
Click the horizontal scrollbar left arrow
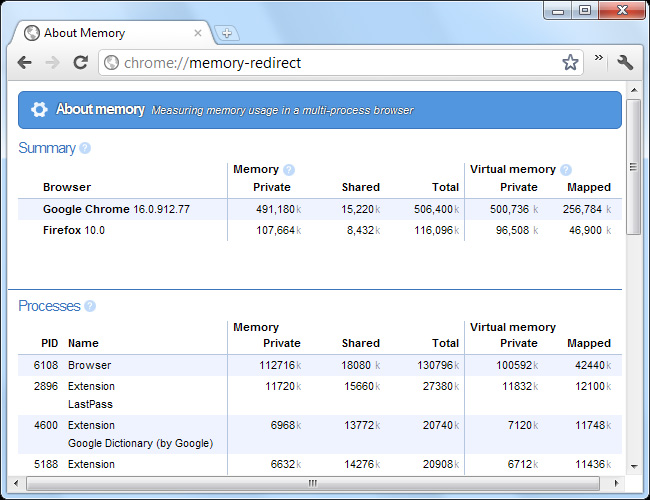coord(16,483)
